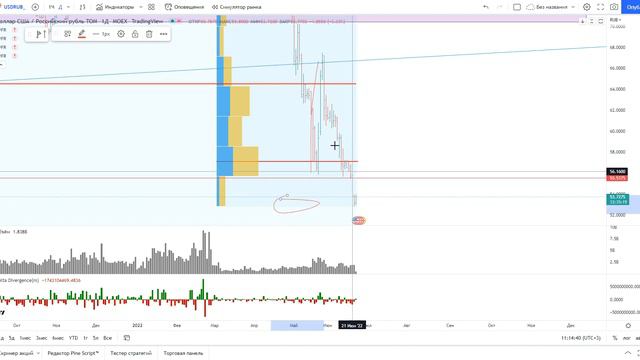Click the blue Publish button
This screenshot has width=640, height=360.
[x=631, y=7]
